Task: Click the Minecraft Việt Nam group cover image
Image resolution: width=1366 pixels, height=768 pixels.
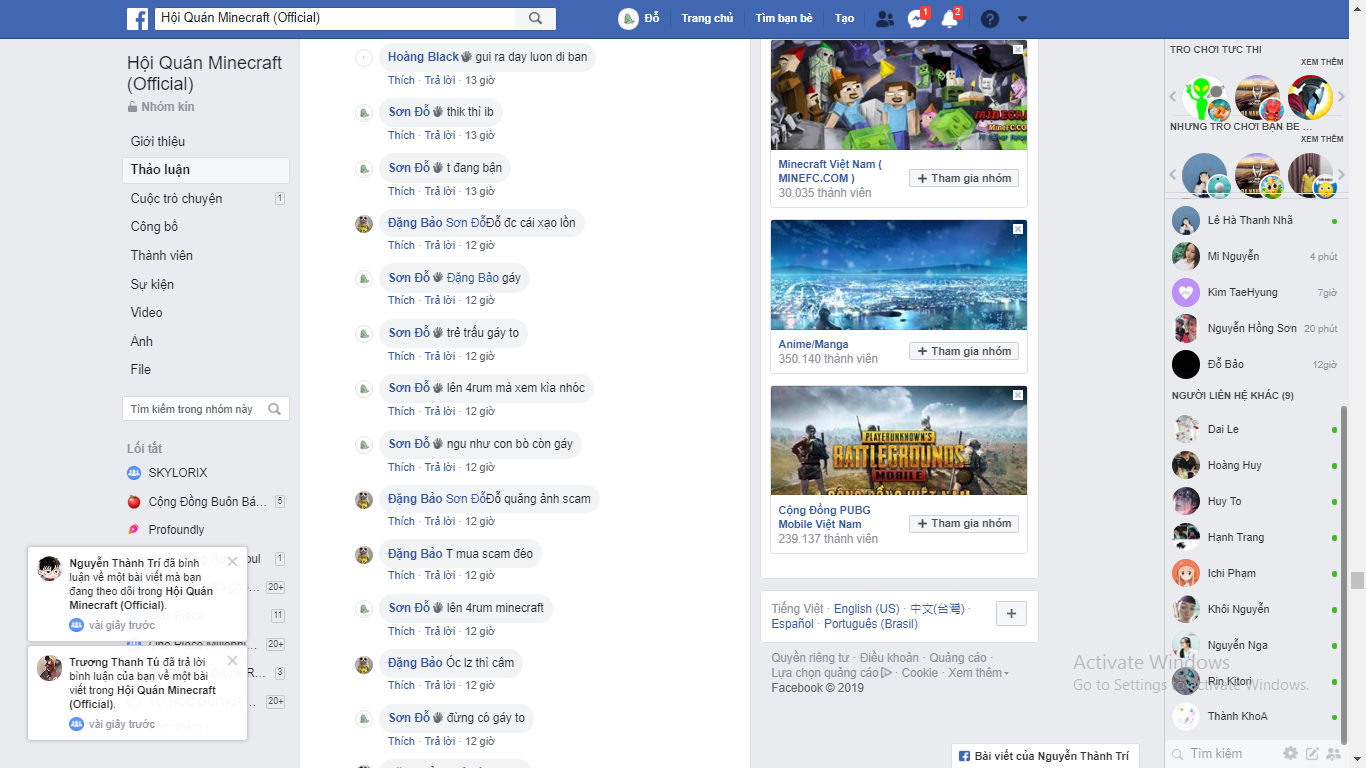Action: point(899,96)
